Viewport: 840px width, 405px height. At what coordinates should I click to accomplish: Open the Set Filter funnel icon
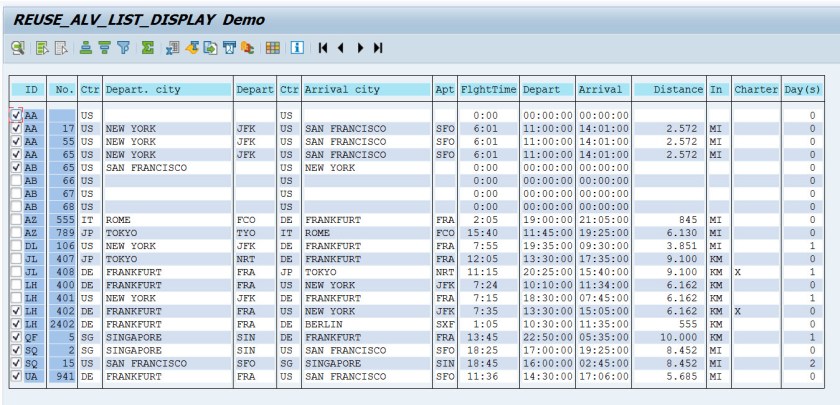coord(124,48)
